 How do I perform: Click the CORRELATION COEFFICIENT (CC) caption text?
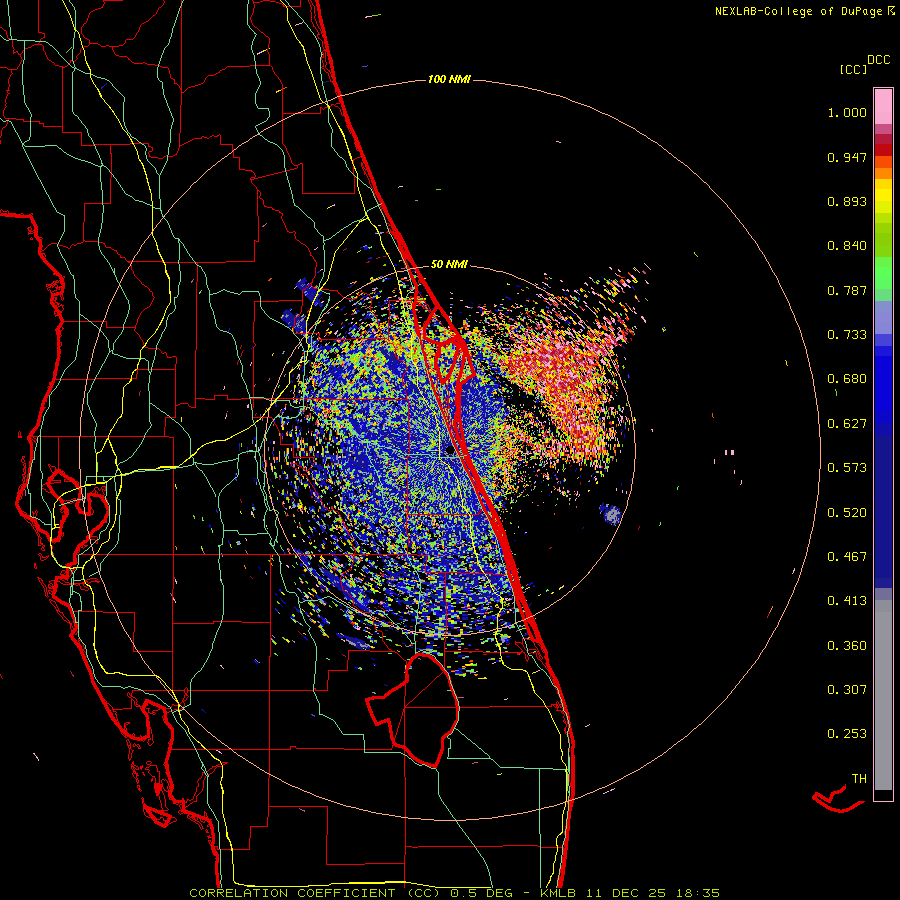click(313, 893)
